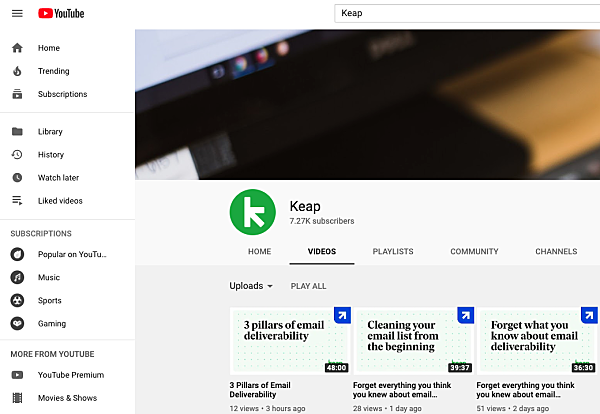Viewport: 600px width, 414px height.
Task: Click the Music channel icon
Action: [x=17, y=277]
